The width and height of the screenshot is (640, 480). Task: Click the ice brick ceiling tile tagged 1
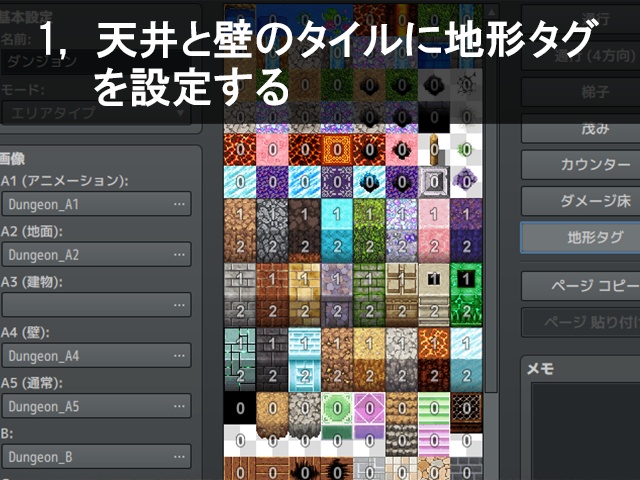click(304, 344)
